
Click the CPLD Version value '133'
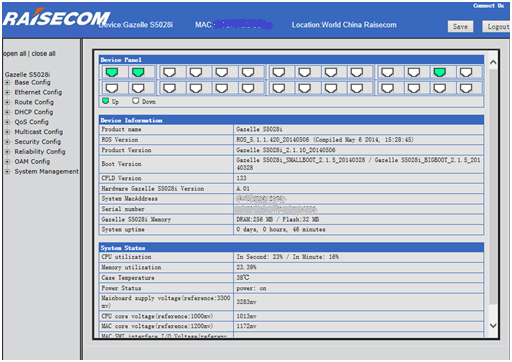pos(241,178)
